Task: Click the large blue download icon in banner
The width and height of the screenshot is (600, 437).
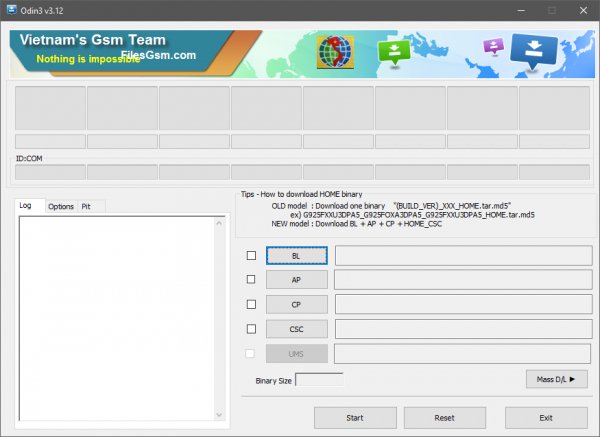Action: [x=534, y=51]
